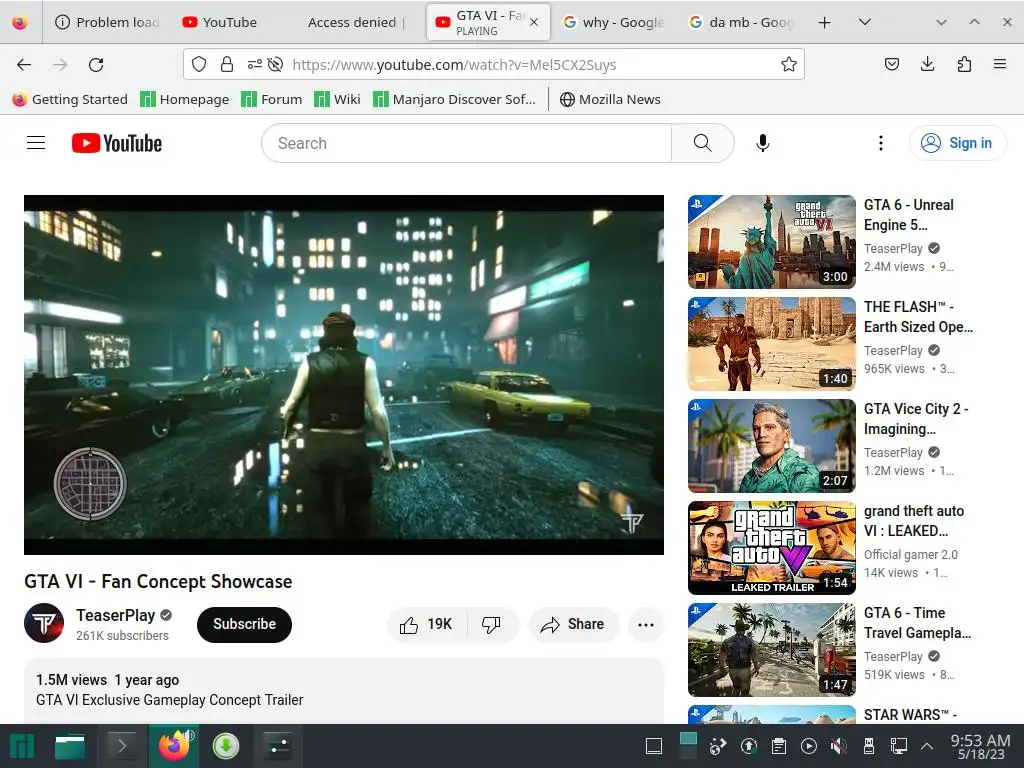Screen dimensions: 1024x768
Task: Subscribe to TeaserPlay channel
Action: tap(244, 624)
